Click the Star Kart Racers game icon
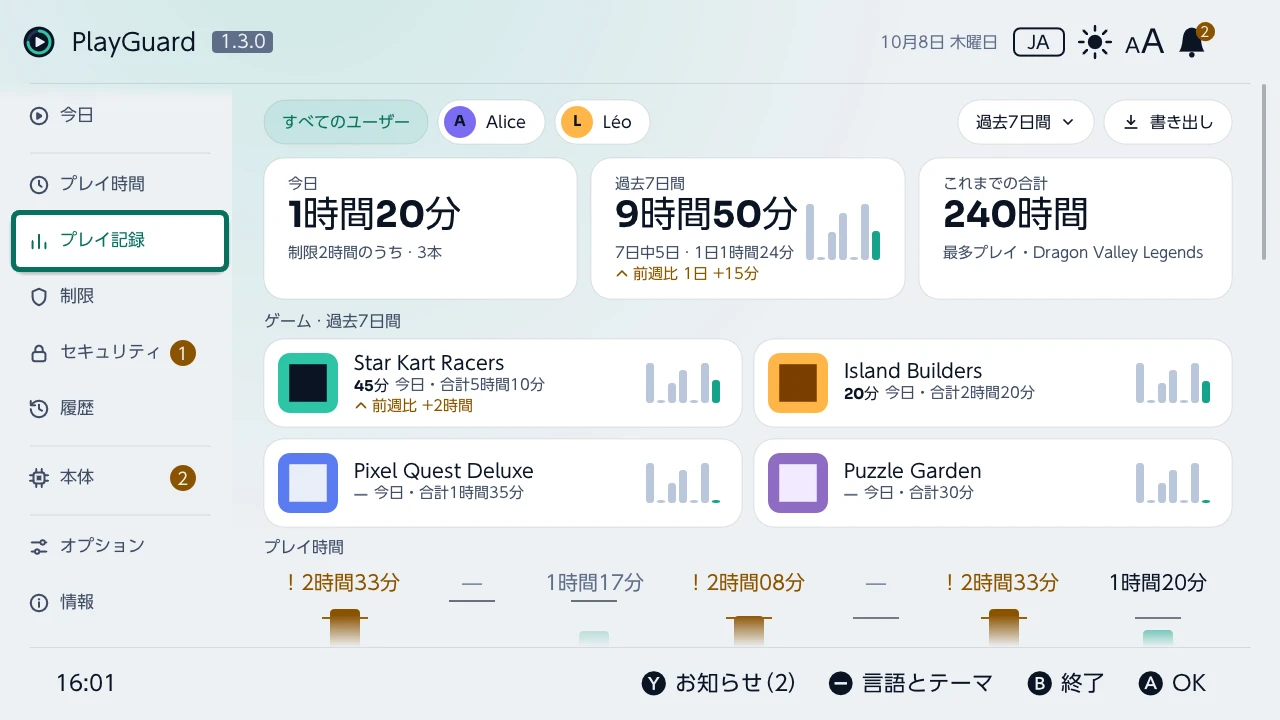The height and width of the screenshot is (720, 1280). 308,383
